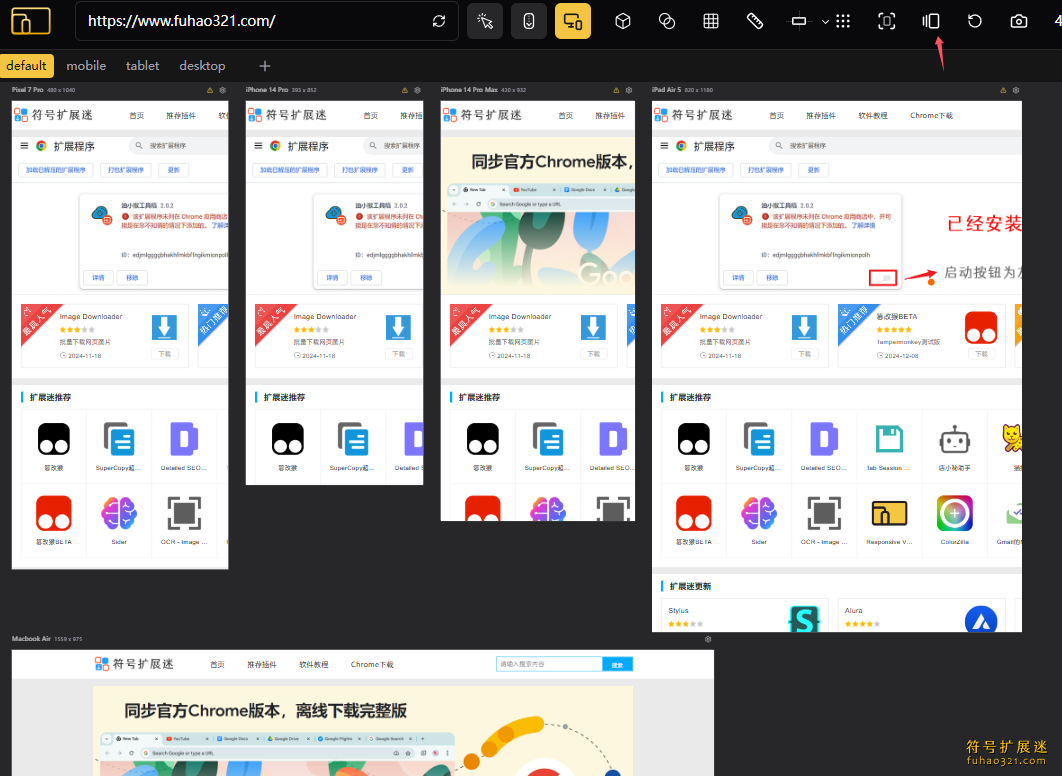Screen dimensions: 1062x776
Task: Open Macbook Air device settings gear
Action: pyautogui.click(x=708, y=639)
